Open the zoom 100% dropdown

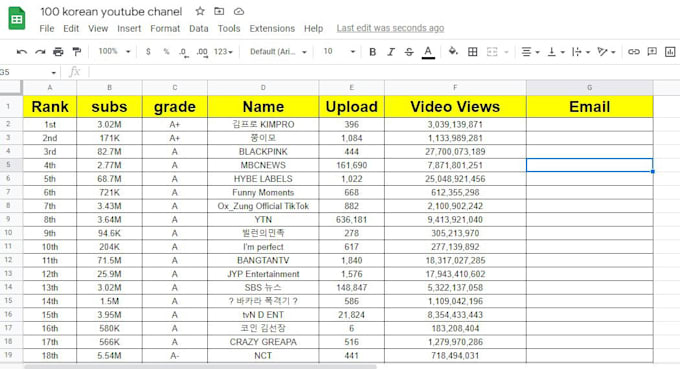coord(114,52)
